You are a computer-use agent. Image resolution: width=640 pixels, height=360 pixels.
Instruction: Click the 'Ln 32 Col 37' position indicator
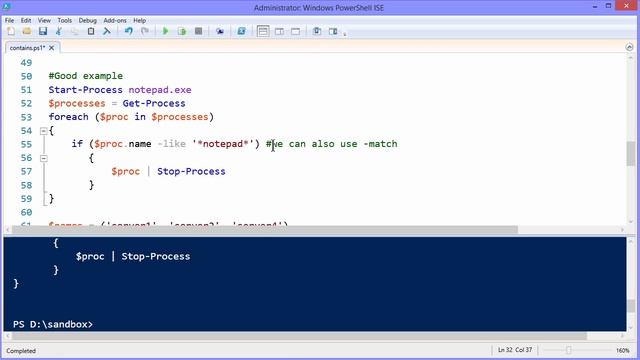pyautogui.click(x=515, y=350)
